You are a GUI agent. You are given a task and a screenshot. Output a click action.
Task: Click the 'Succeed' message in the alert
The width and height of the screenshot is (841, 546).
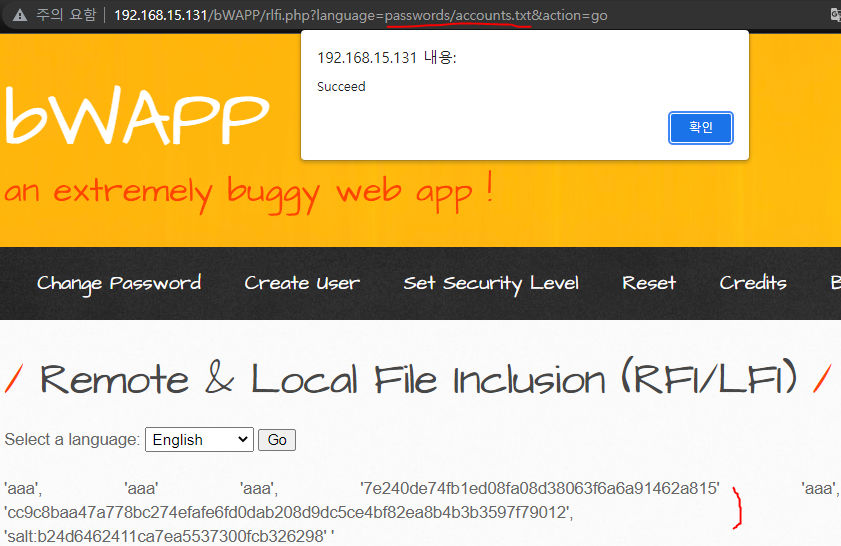341,86
